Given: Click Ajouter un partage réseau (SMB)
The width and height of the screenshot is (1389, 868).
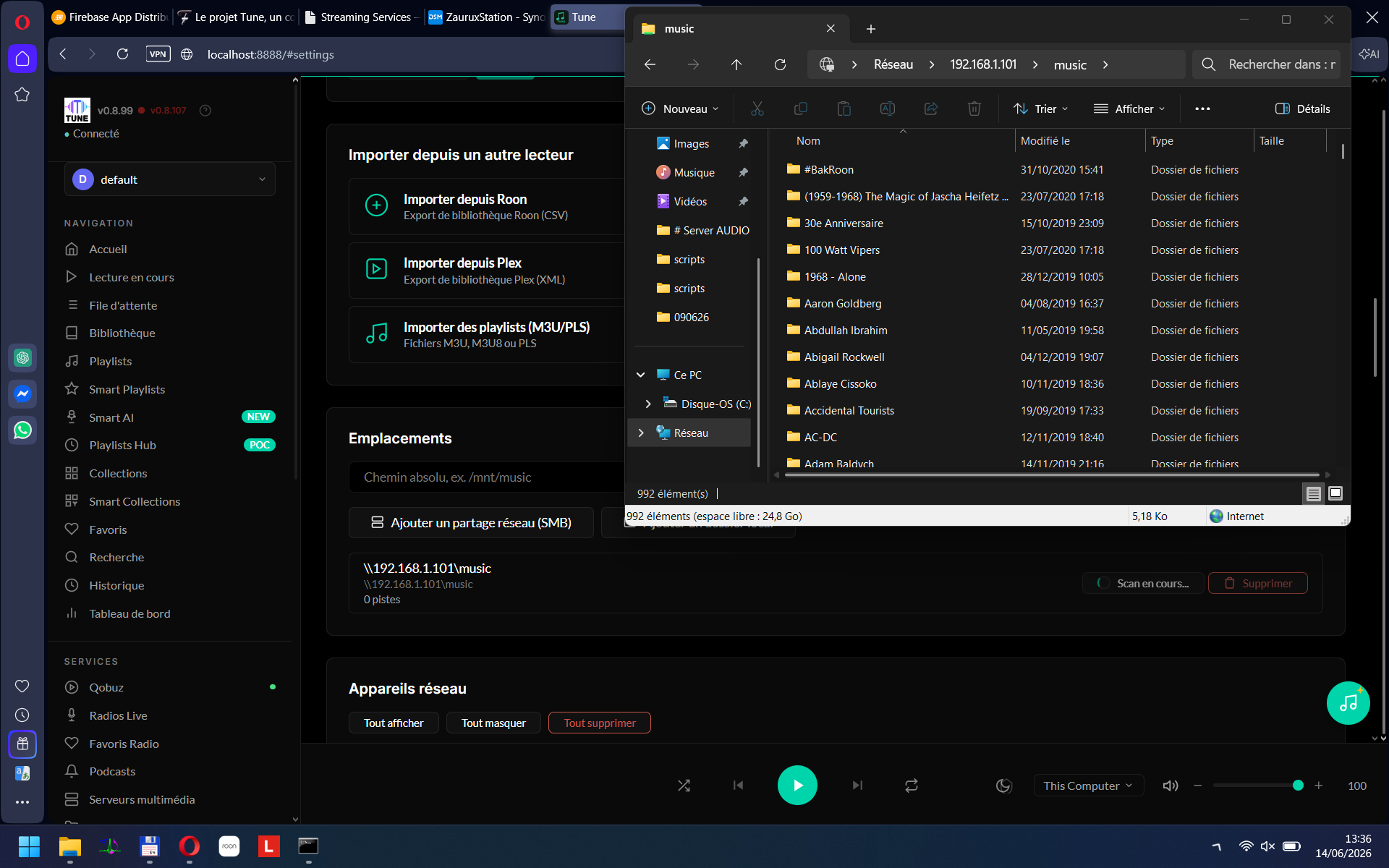Looking at the screenshot, I should [471, 522].
